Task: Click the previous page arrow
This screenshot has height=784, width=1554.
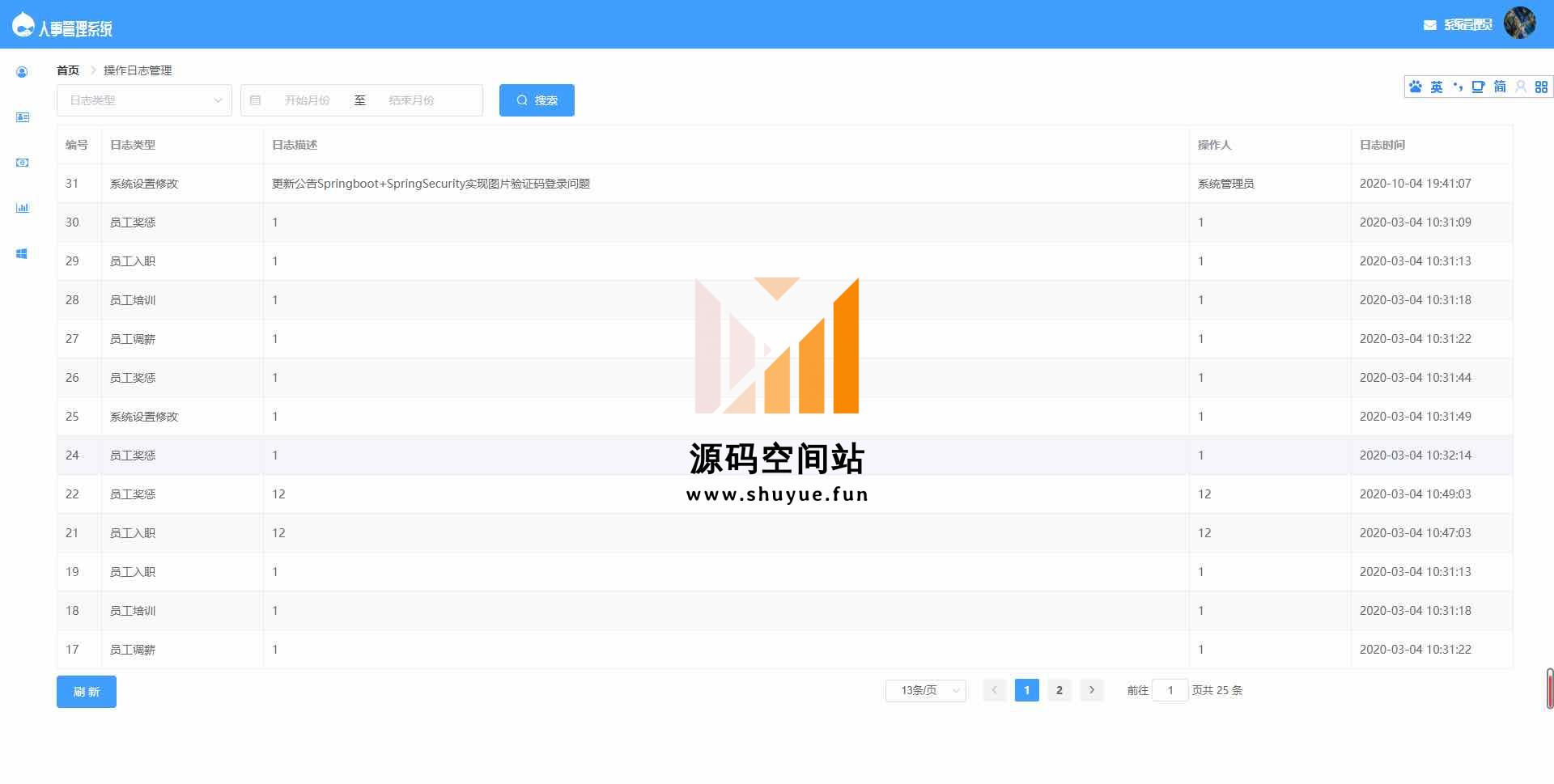Action: point(995,690)
